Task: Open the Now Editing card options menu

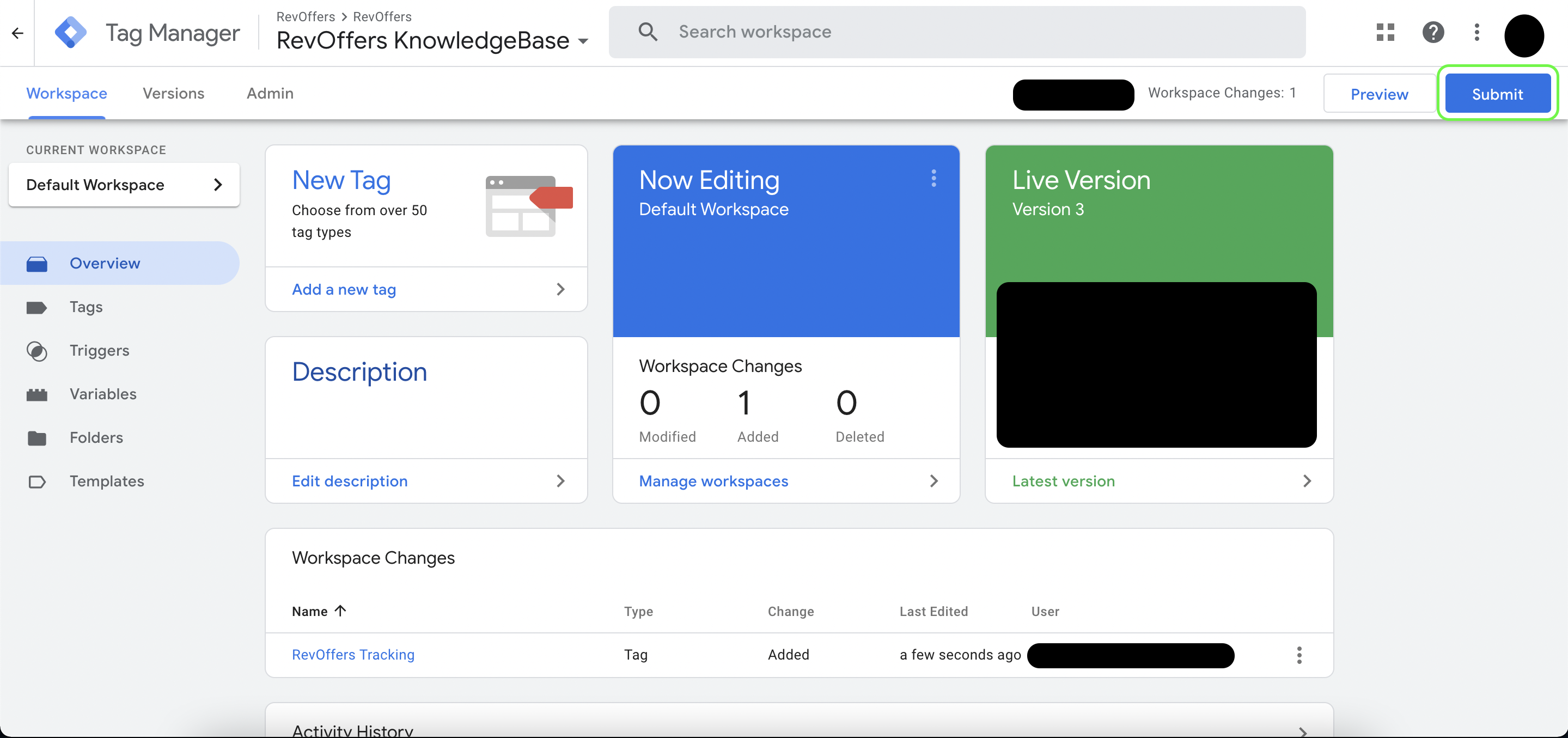Action: (933, 179)
